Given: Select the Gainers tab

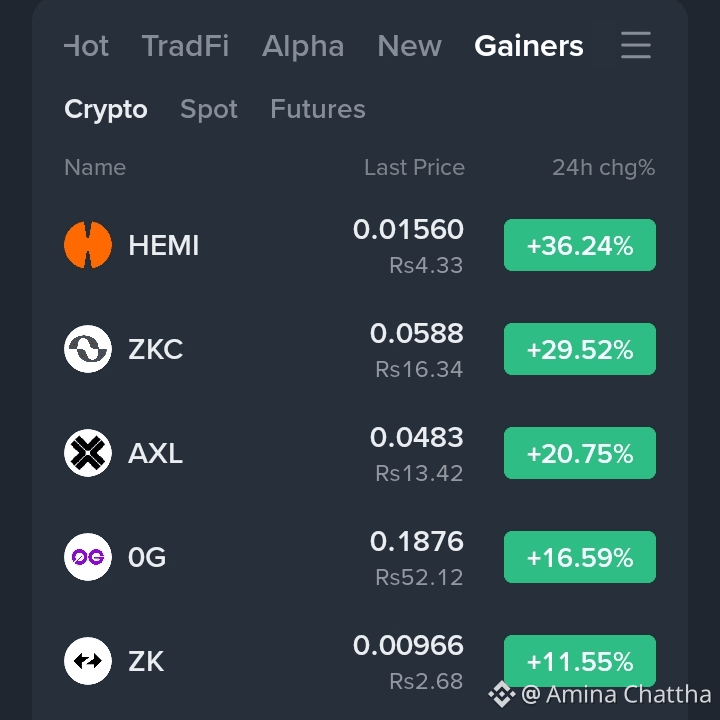Looking at the screenshot, I should tap(529, 46).
